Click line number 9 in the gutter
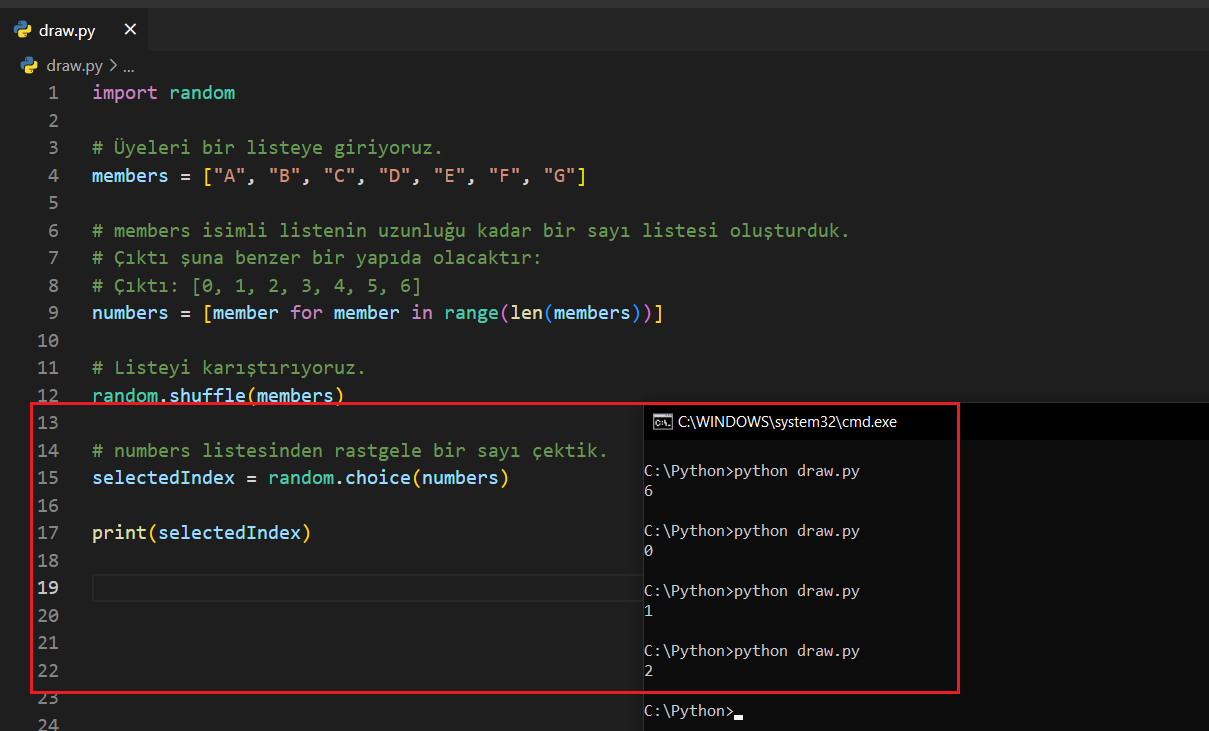1209x731 pixels. [x=52, y=313]
